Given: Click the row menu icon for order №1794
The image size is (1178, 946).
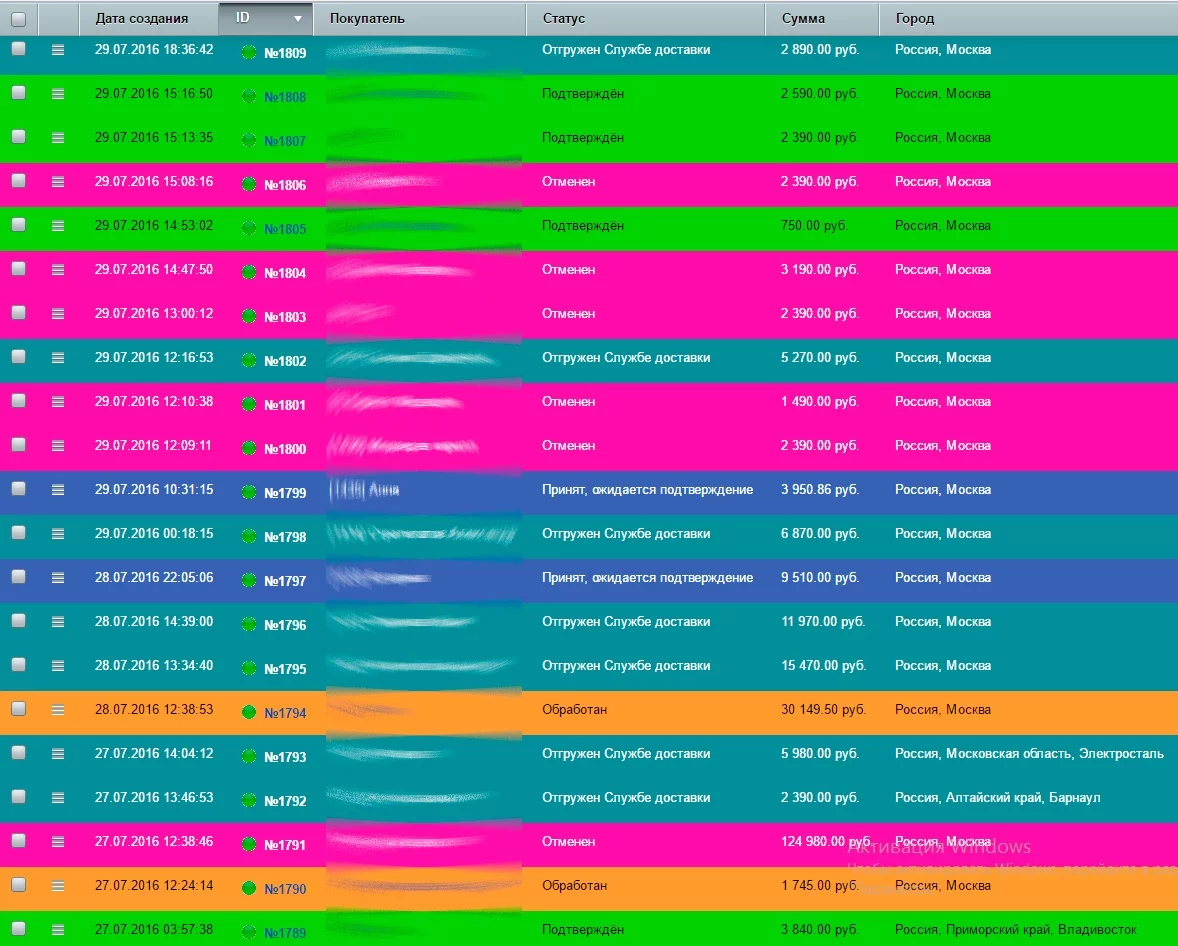Looking at the screenshot, I should (x=58, y=709).
